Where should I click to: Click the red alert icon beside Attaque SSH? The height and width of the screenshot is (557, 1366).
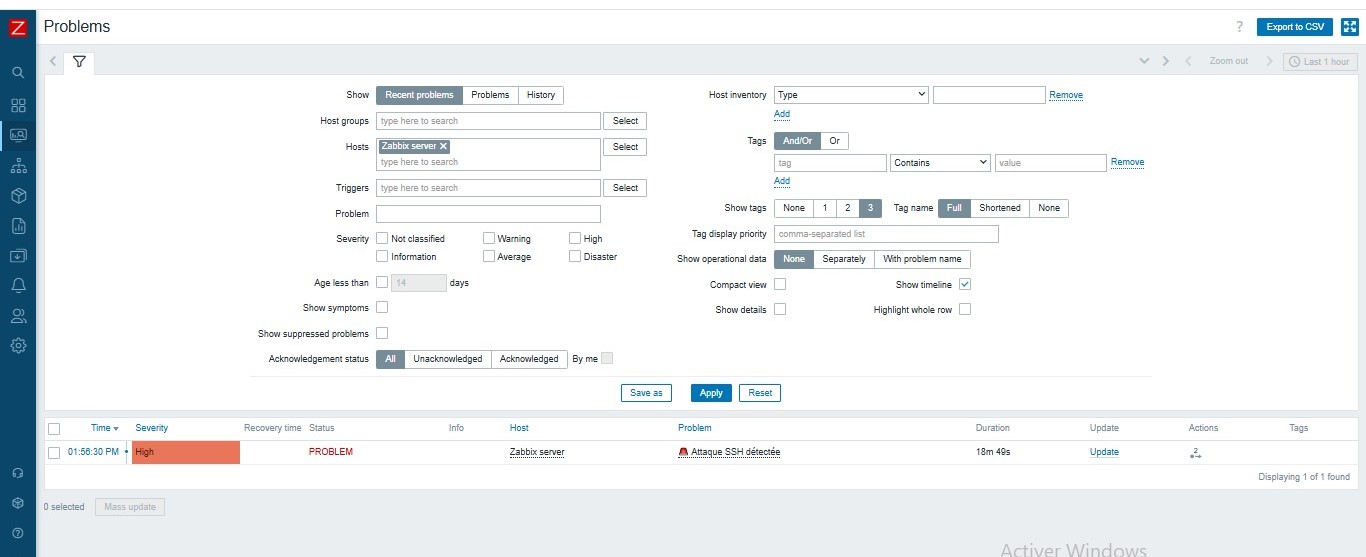(684, 452)
